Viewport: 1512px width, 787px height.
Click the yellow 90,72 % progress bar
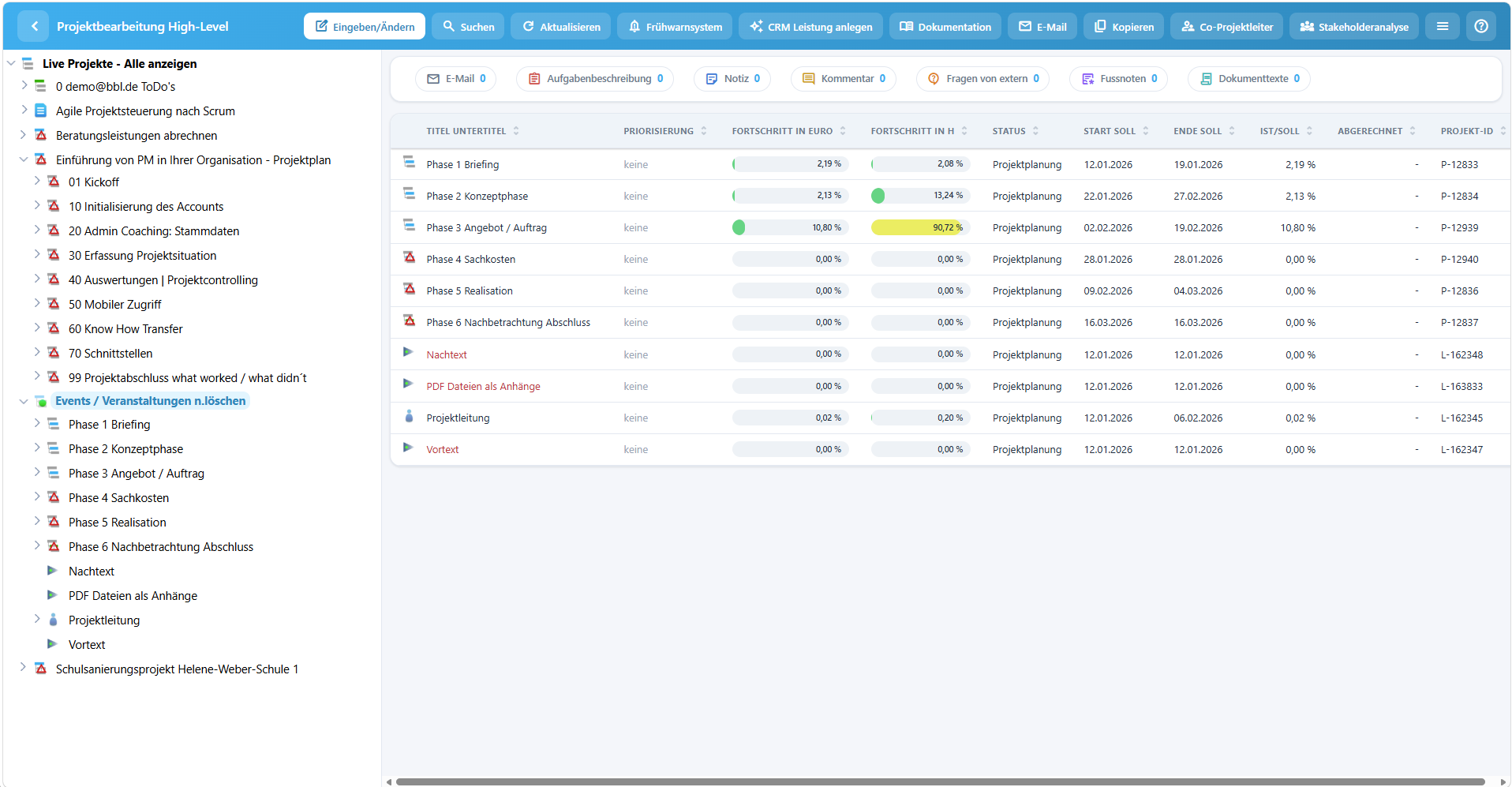919,227
